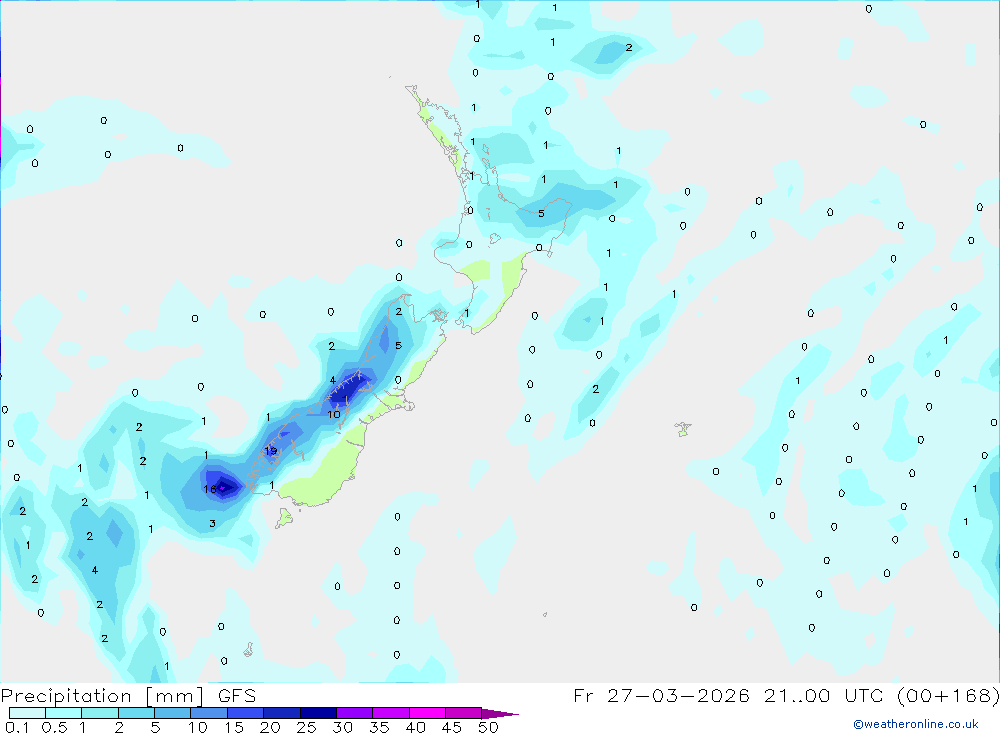The height and width of the screenshot is (733, 1000).
Task: Select the 40–45 mm magenta legend swatch
Action: pos(427,713)
